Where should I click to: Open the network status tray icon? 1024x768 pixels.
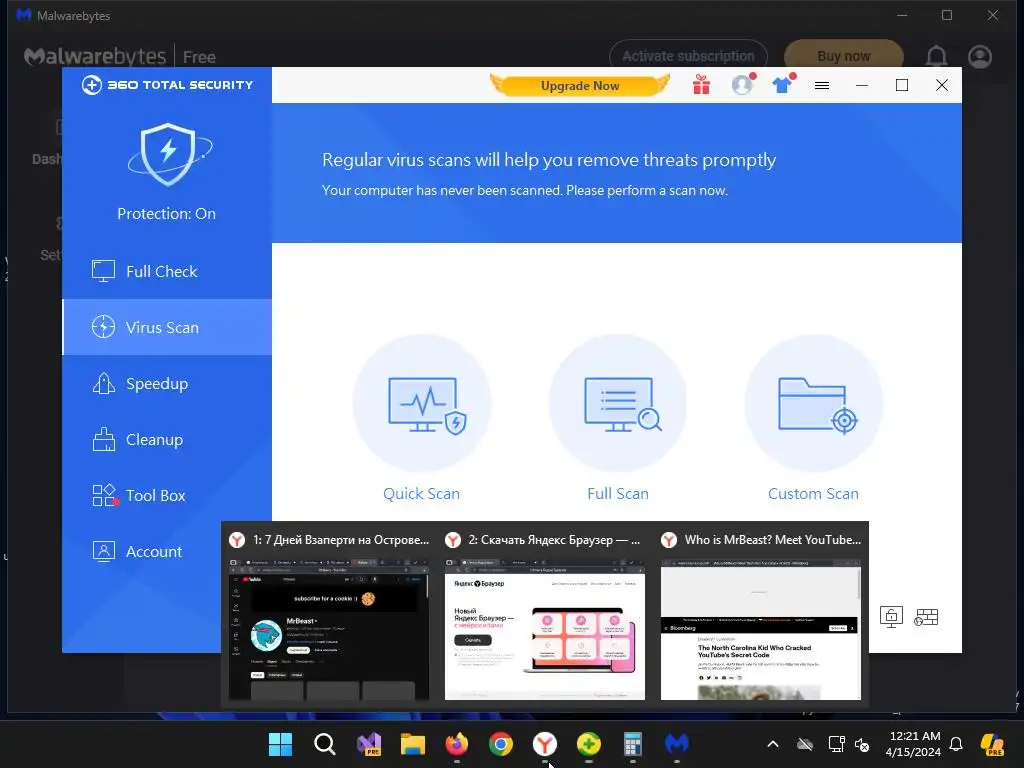(x=836, y=744)
